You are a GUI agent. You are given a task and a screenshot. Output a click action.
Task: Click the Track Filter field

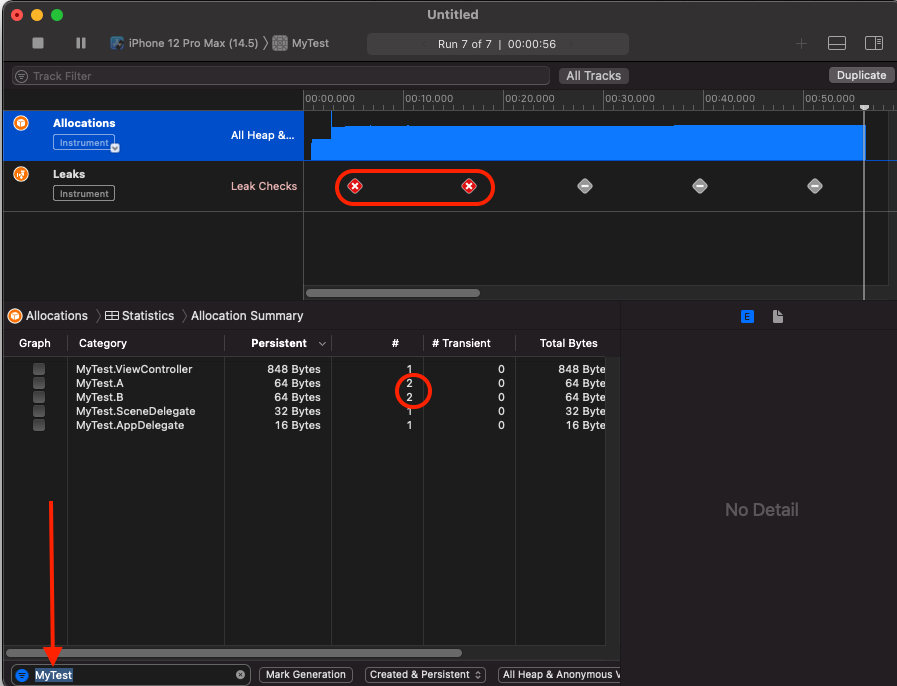point(280,76)
